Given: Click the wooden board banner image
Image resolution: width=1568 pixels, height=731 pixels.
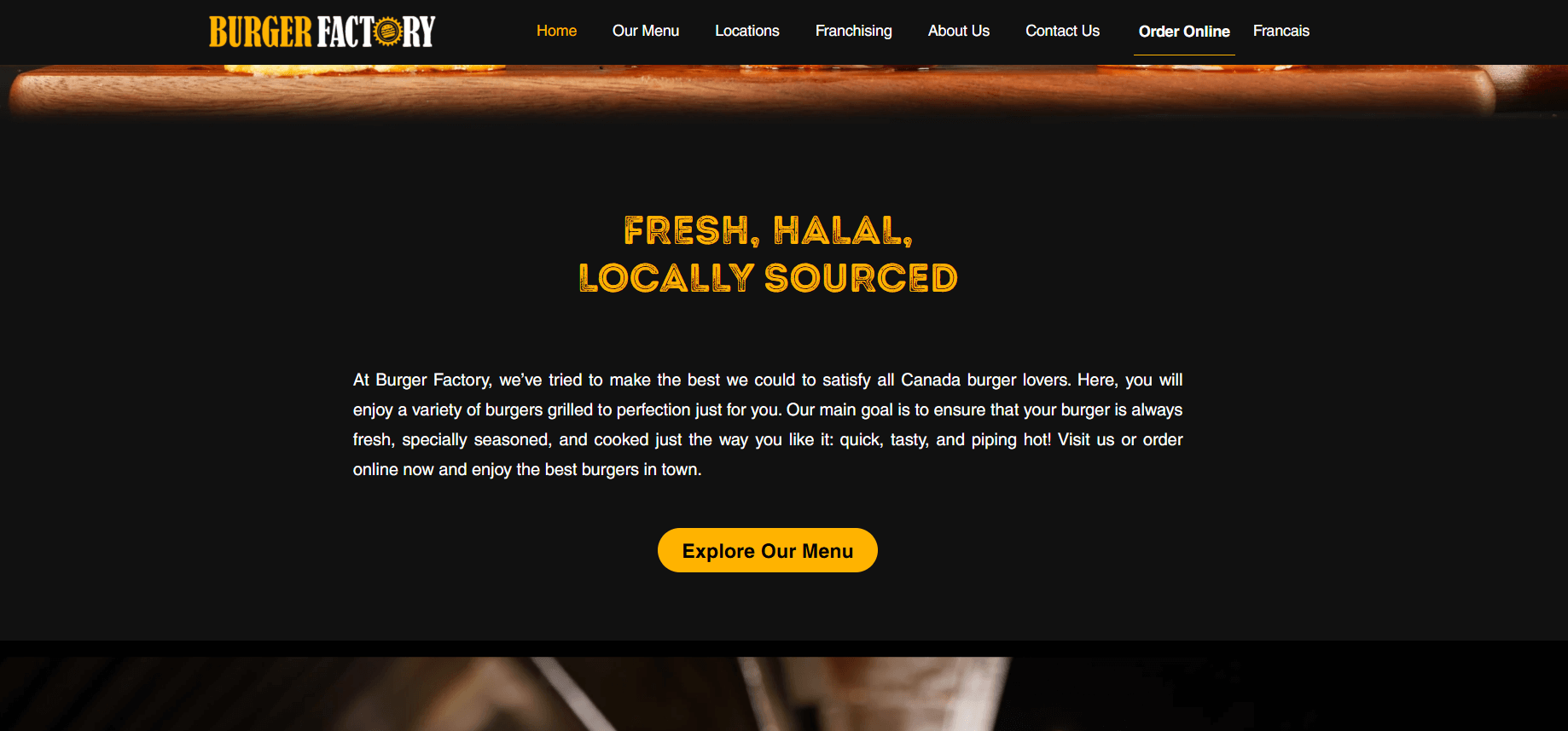Looking at the screenshot, I should pyautogui.click(x=784, y=90).
